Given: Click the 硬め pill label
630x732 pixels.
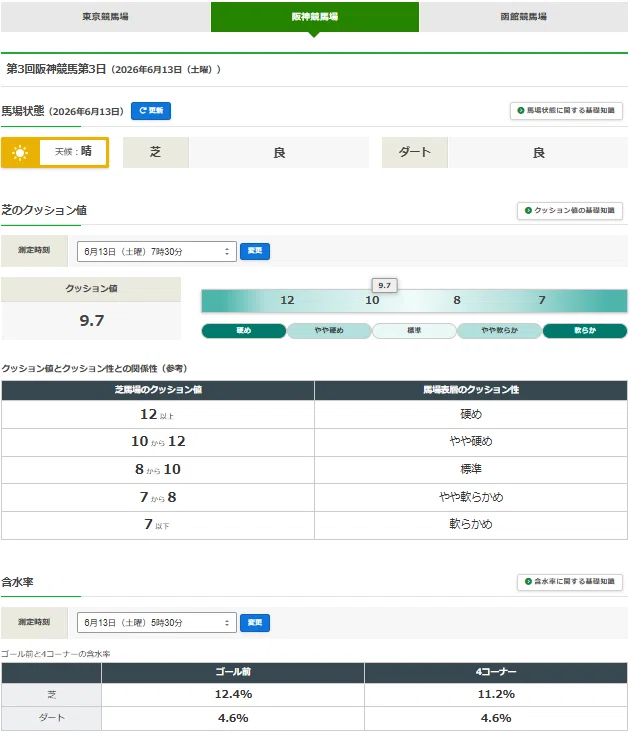Looking at the screenshot, I should click(x=244, y=331).
